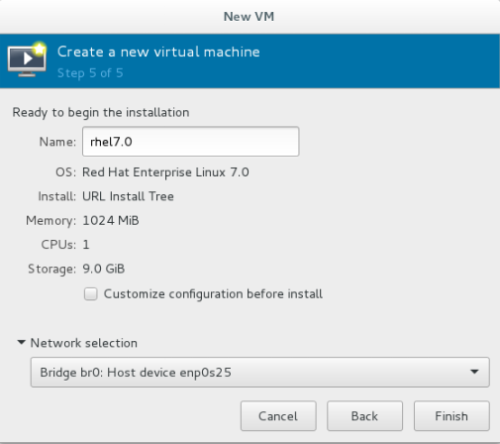Select the Red Hat Enterprise Linux 7.0 text
The width and height of the screenshot is (500, 444).
tap(166, 173)
